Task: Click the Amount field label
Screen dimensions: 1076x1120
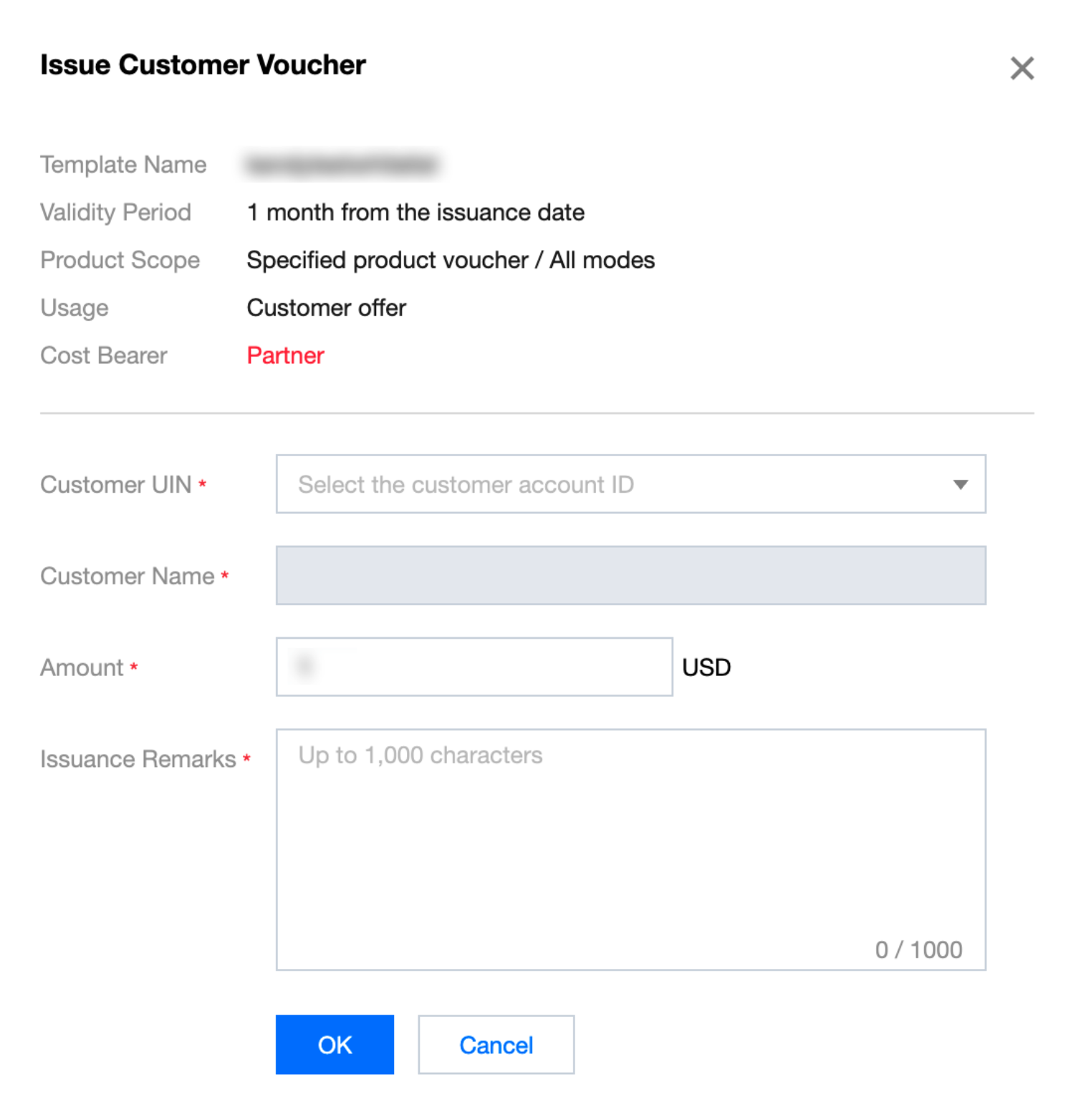Action: click(82, 667)
